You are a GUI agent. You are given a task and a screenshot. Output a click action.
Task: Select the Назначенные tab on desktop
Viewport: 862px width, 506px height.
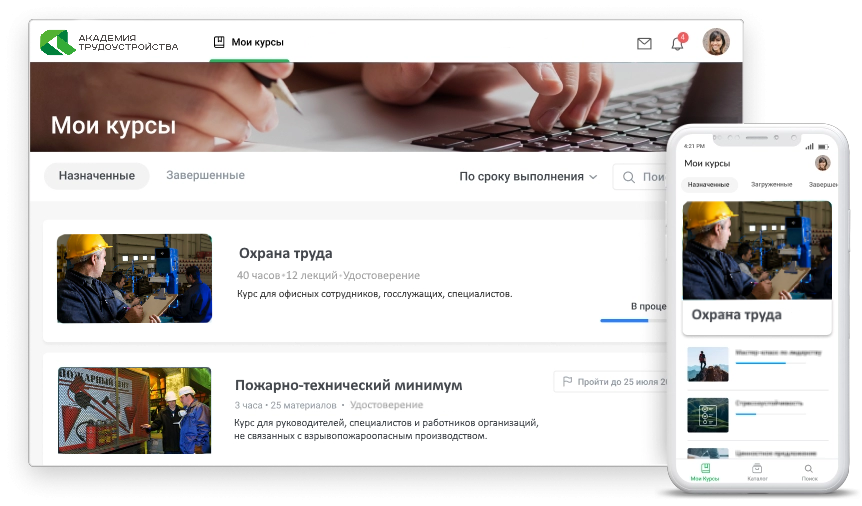pyautogui.click(x=97, y=176)
